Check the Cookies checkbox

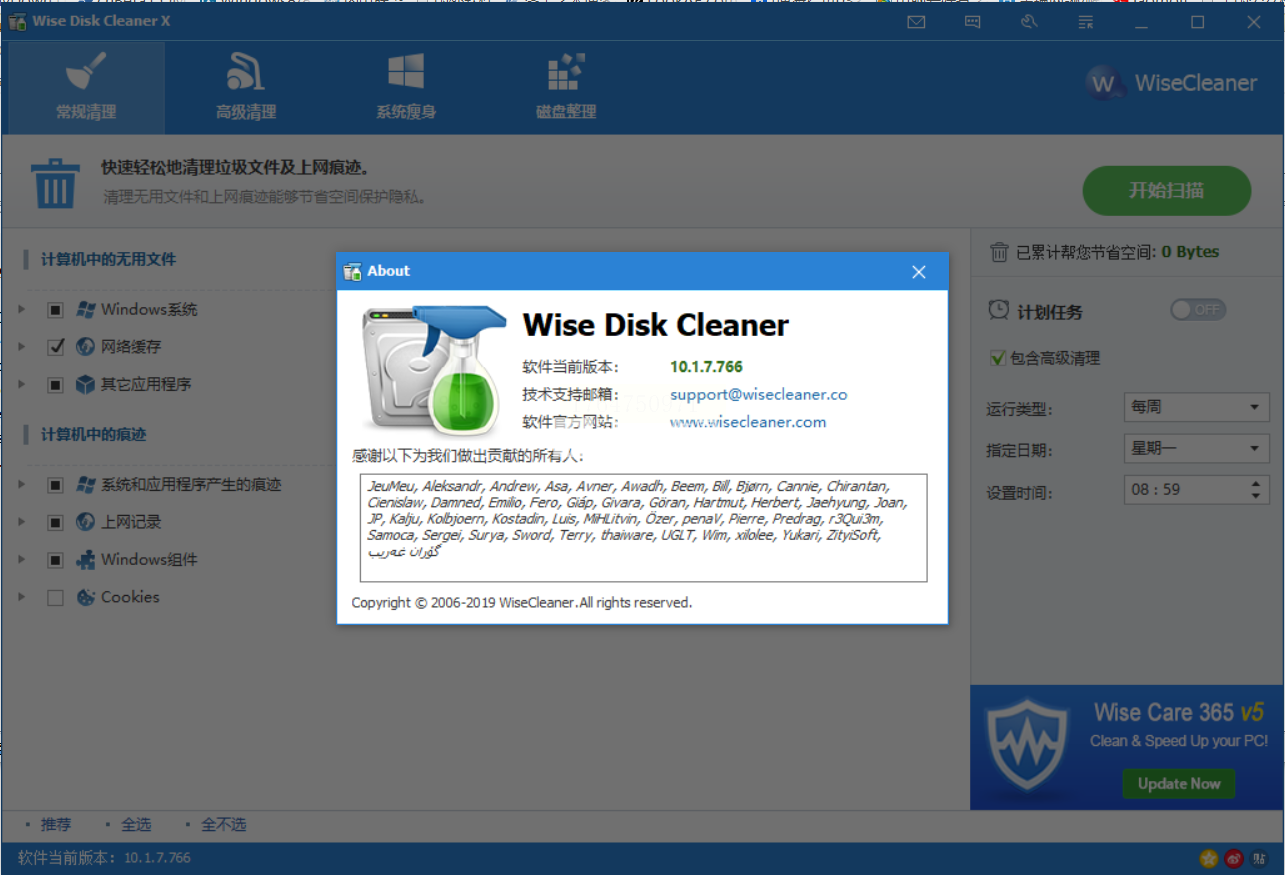tap(55, 597)
